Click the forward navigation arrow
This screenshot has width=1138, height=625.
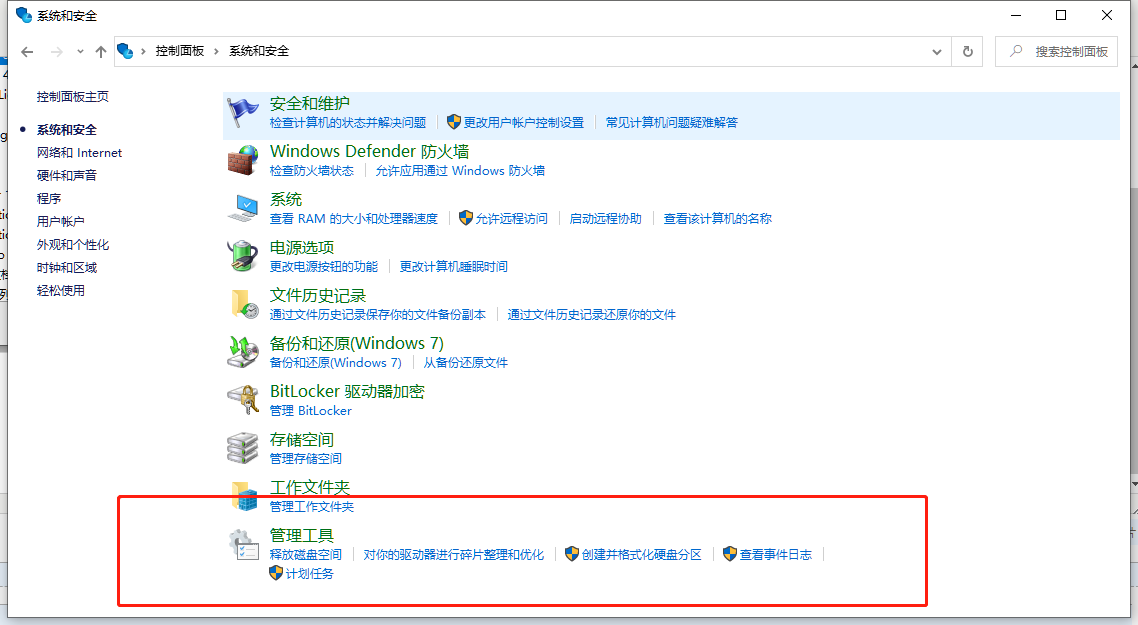[56, 52]
